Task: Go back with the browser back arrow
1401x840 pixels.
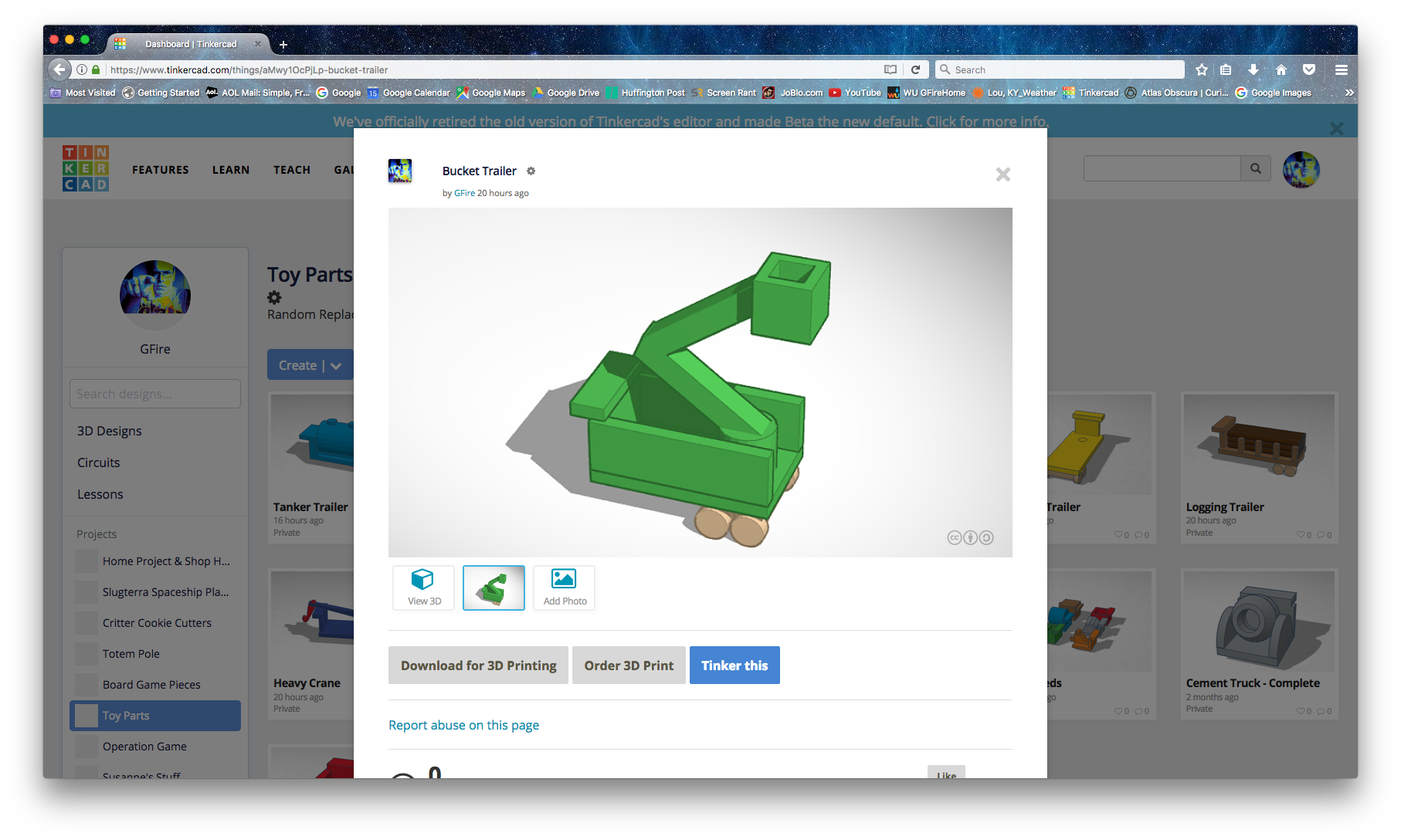Action: coord(59,69)
